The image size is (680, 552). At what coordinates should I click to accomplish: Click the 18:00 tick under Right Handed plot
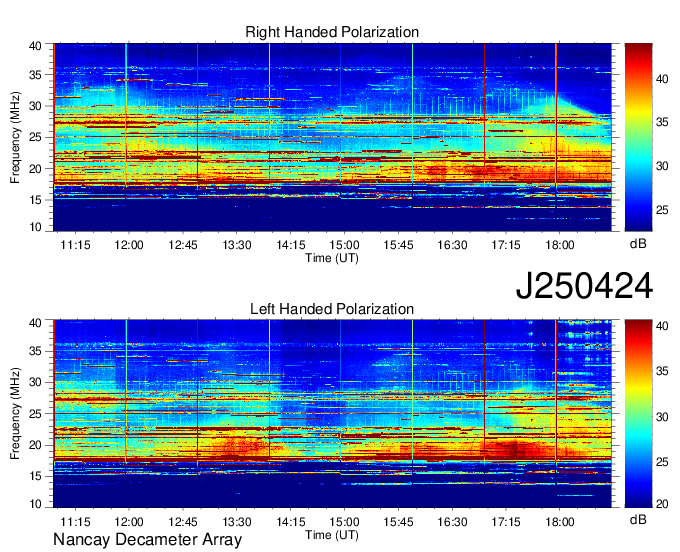559,245
